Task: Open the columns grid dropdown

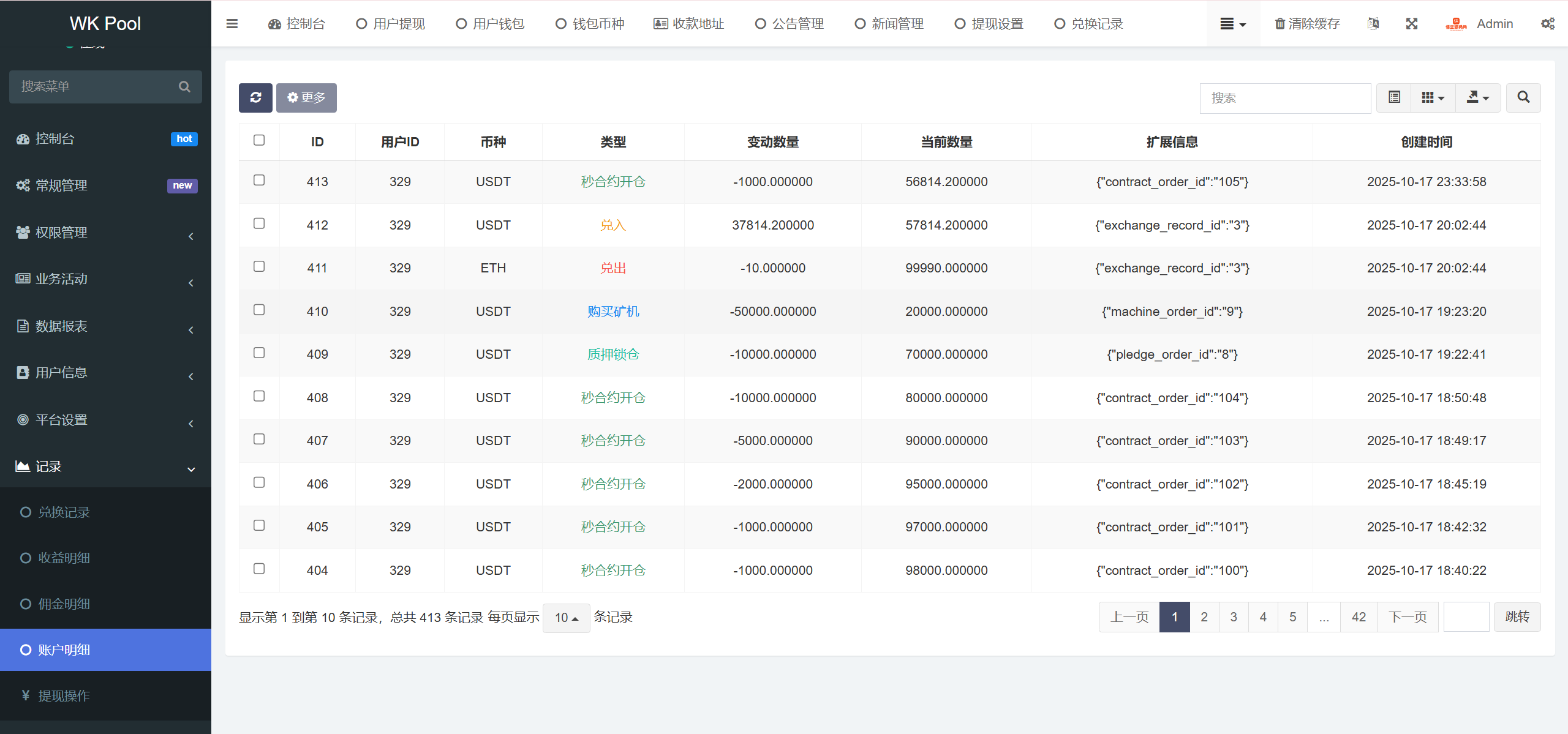Action: tap(1433, 98)
